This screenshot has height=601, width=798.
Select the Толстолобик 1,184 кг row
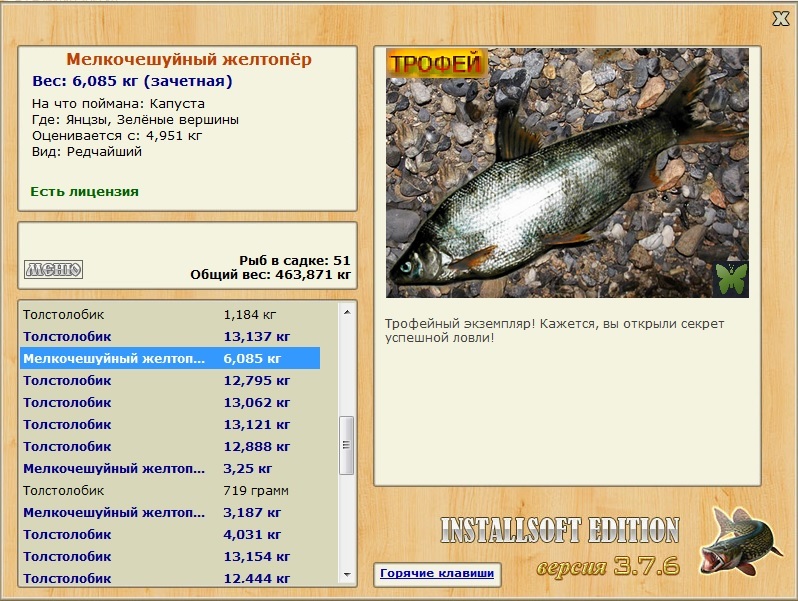tap(170, 314)
